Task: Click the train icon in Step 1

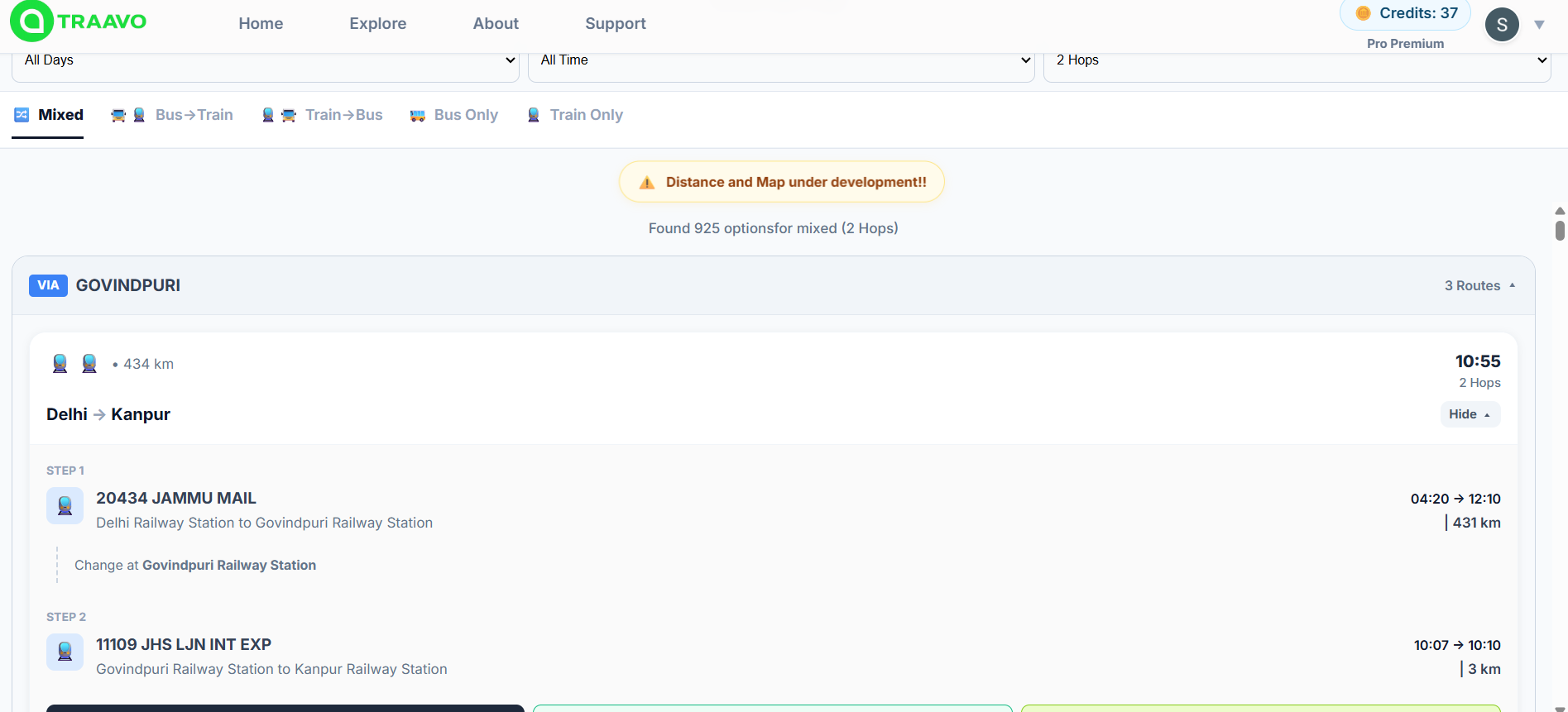Action: (65, 506)
